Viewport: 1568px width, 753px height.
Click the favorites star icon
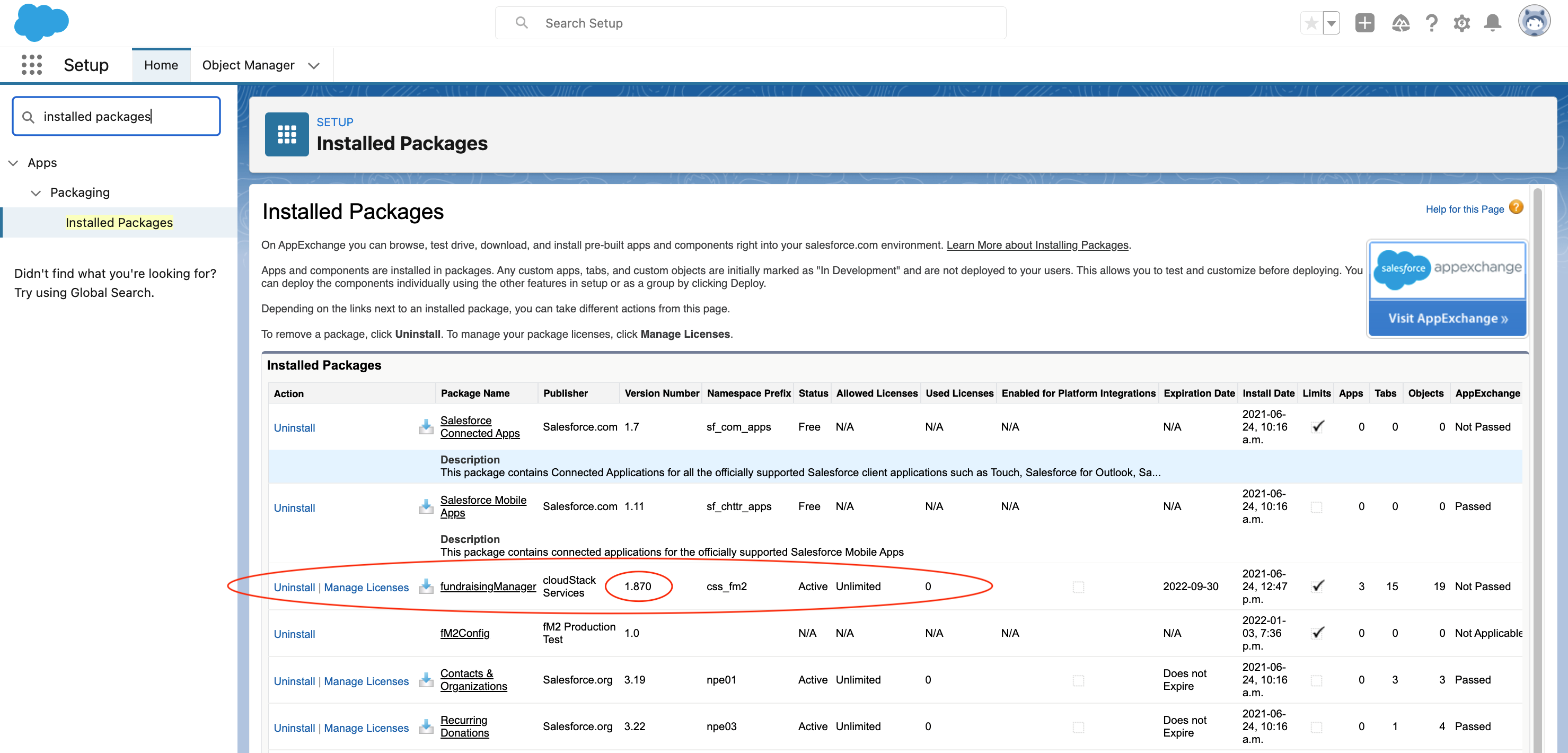click(x=1311, y=23)
